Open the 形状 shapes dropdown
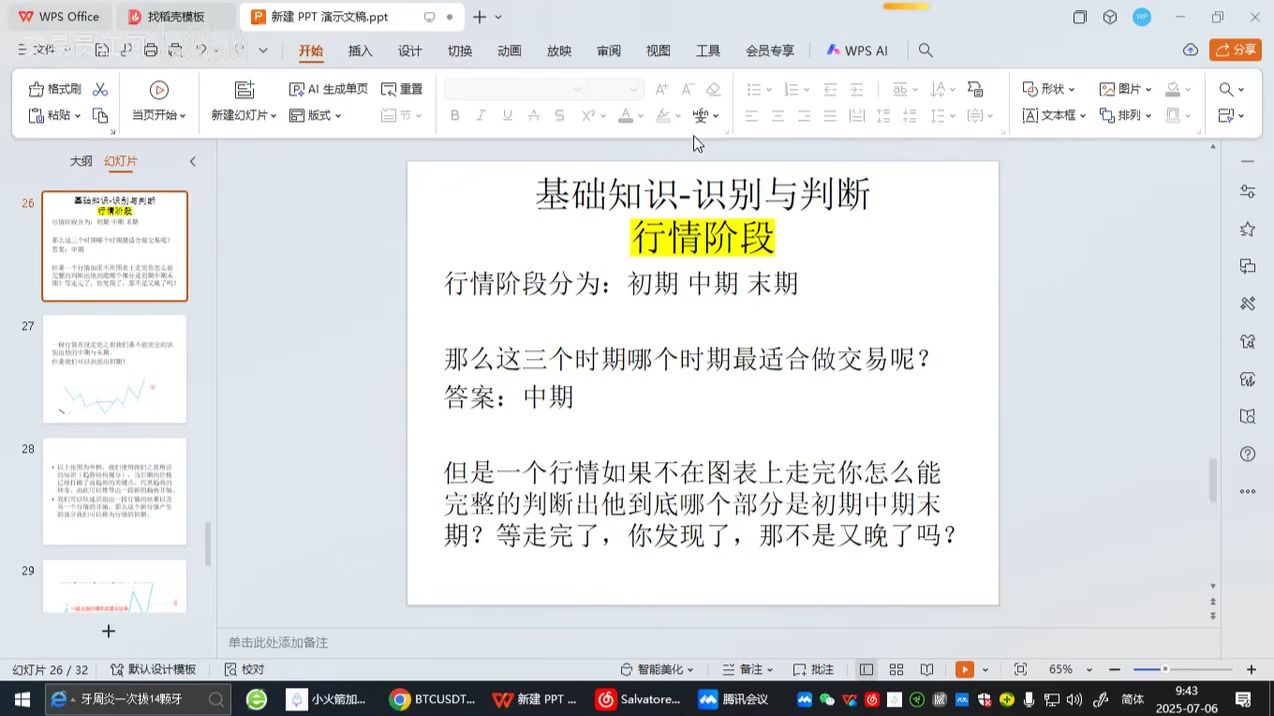 point(1071,89)
